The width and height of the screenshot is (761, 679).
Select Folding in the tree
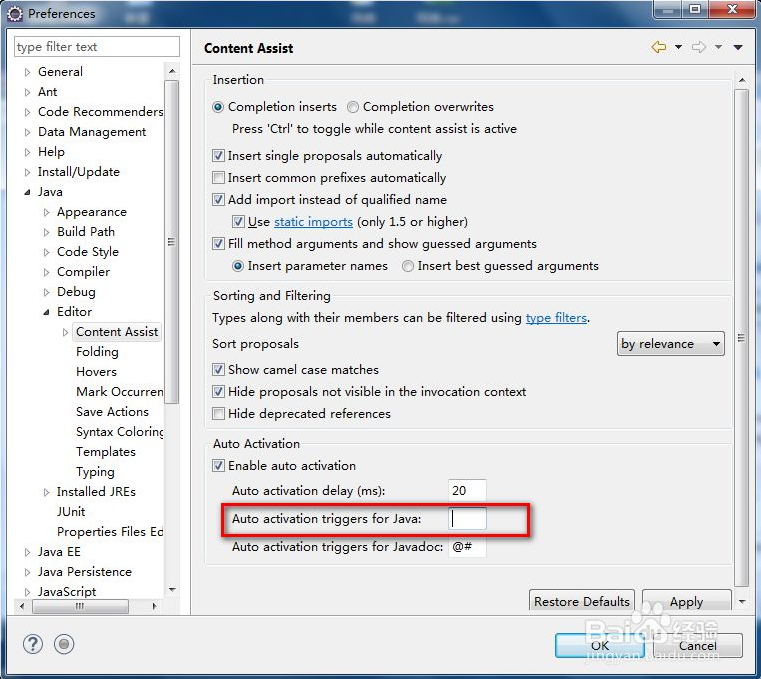(x=97, y=352)
